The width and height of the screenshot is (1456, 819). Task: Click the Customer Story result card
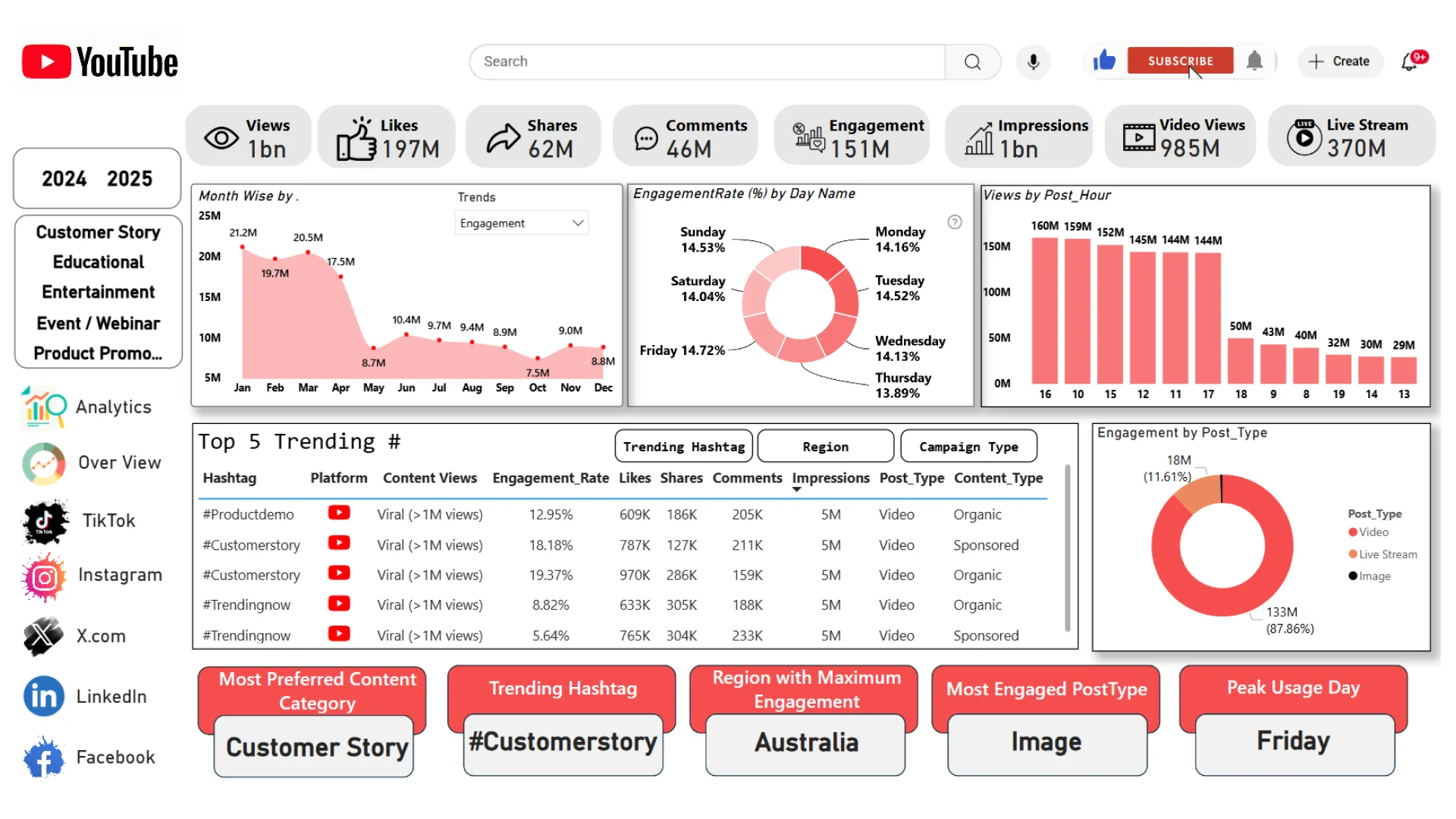pos(314,747)
